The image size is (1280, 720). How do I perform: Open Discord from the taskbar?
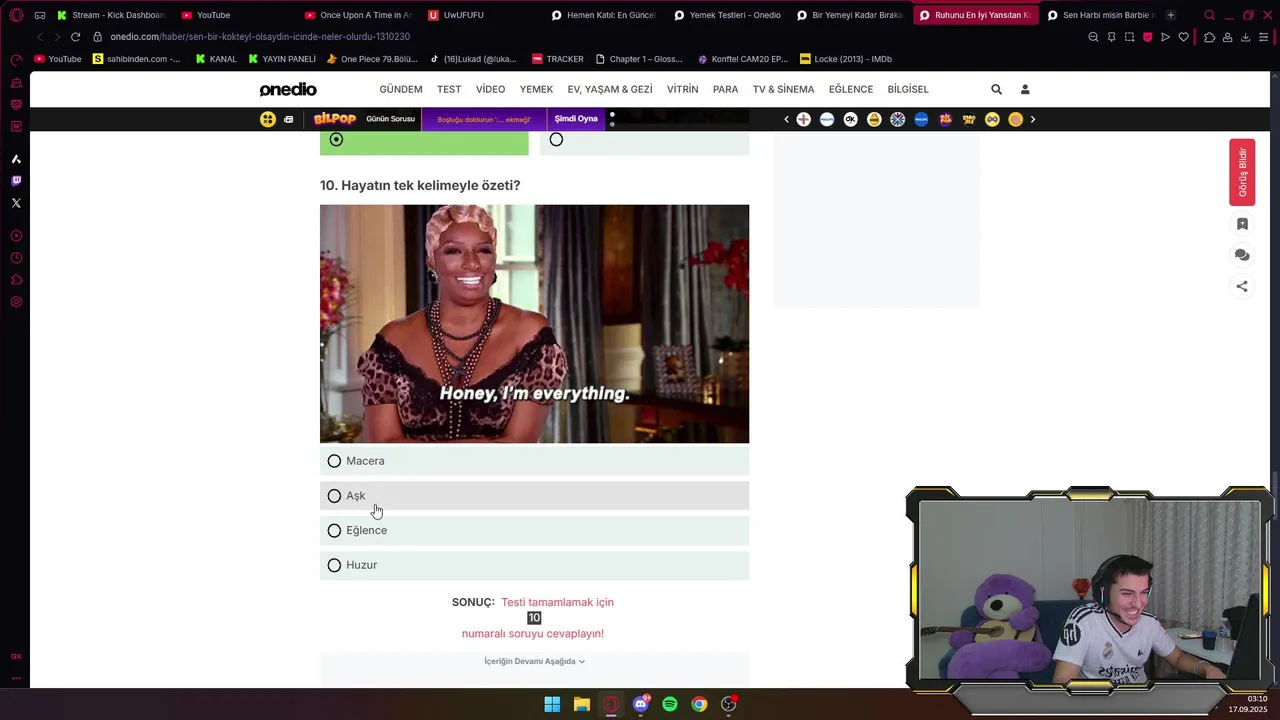641,704
